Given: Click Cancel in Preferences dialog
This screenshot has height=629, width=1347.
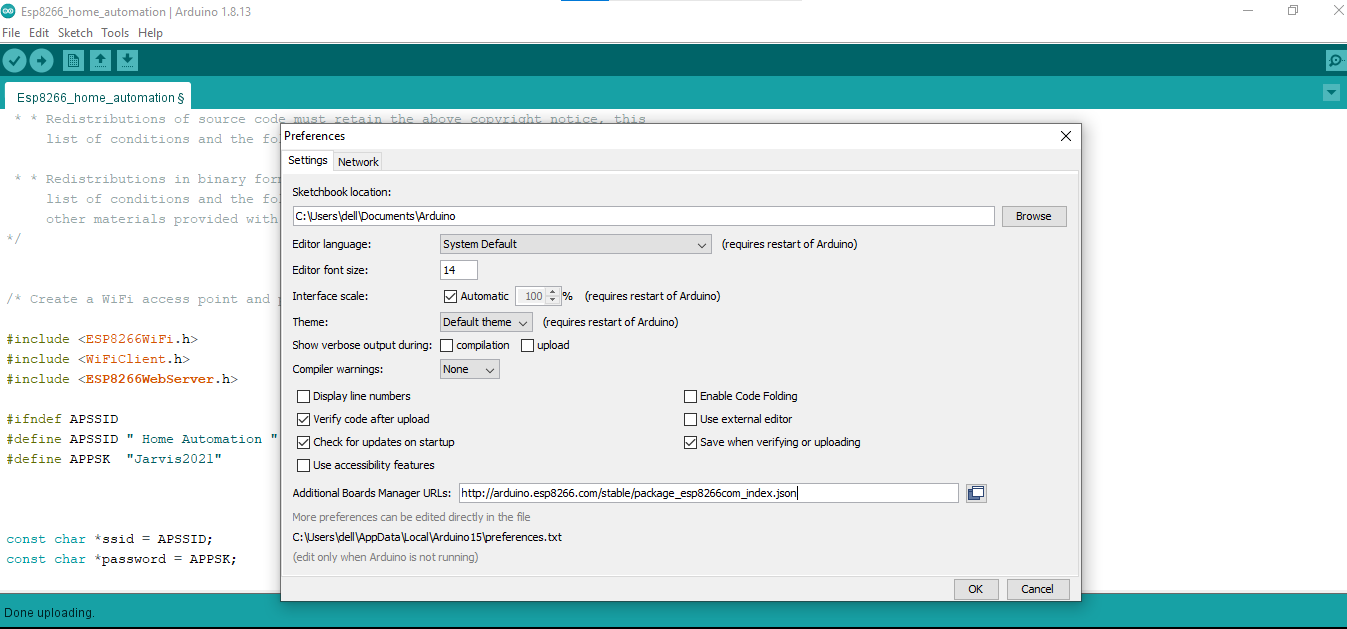Looking at the screenshot, I should [x=1038, y=589].
